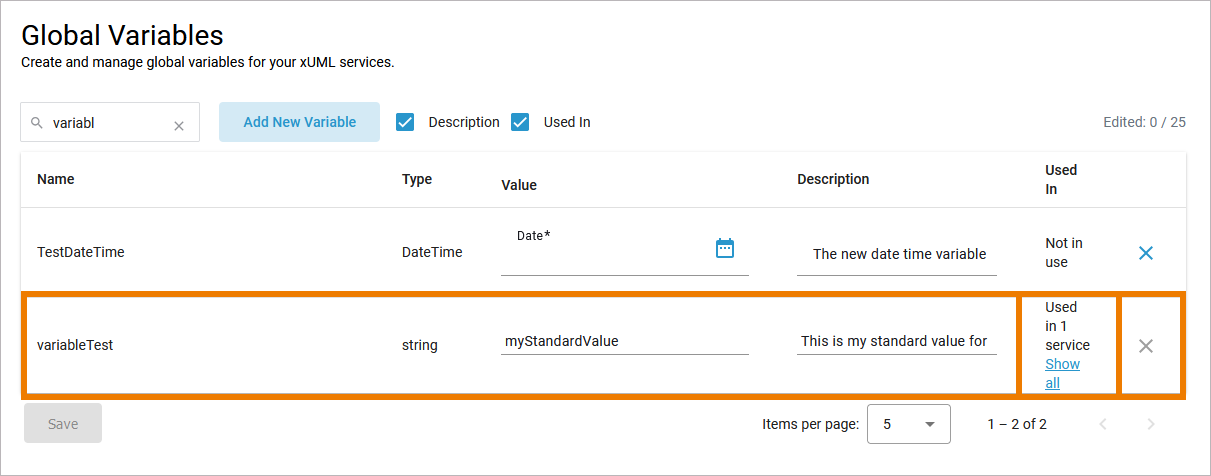Go to the next page

coord(1150,424)
